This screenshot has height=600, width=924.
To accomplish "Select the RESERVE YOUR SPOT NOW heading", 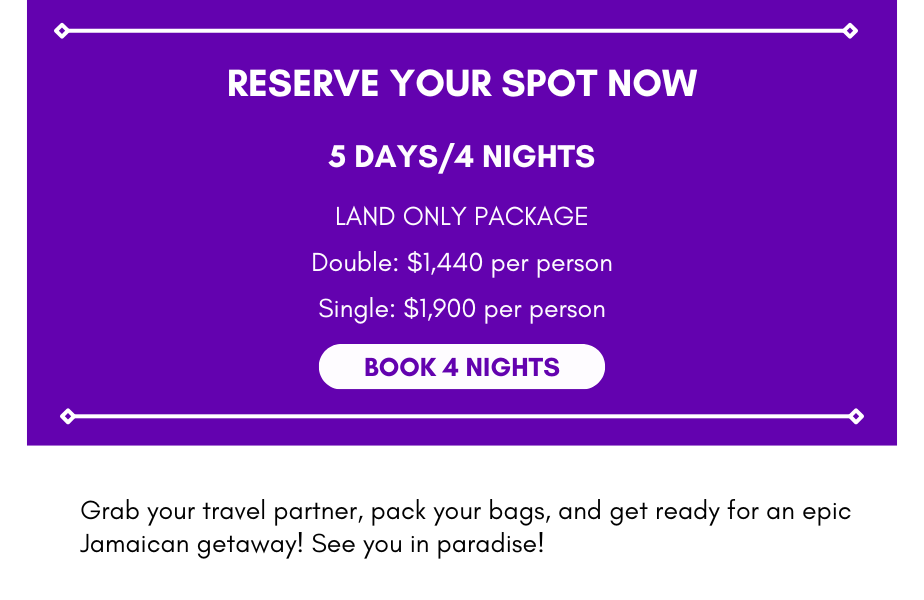I will pos(462,83).
